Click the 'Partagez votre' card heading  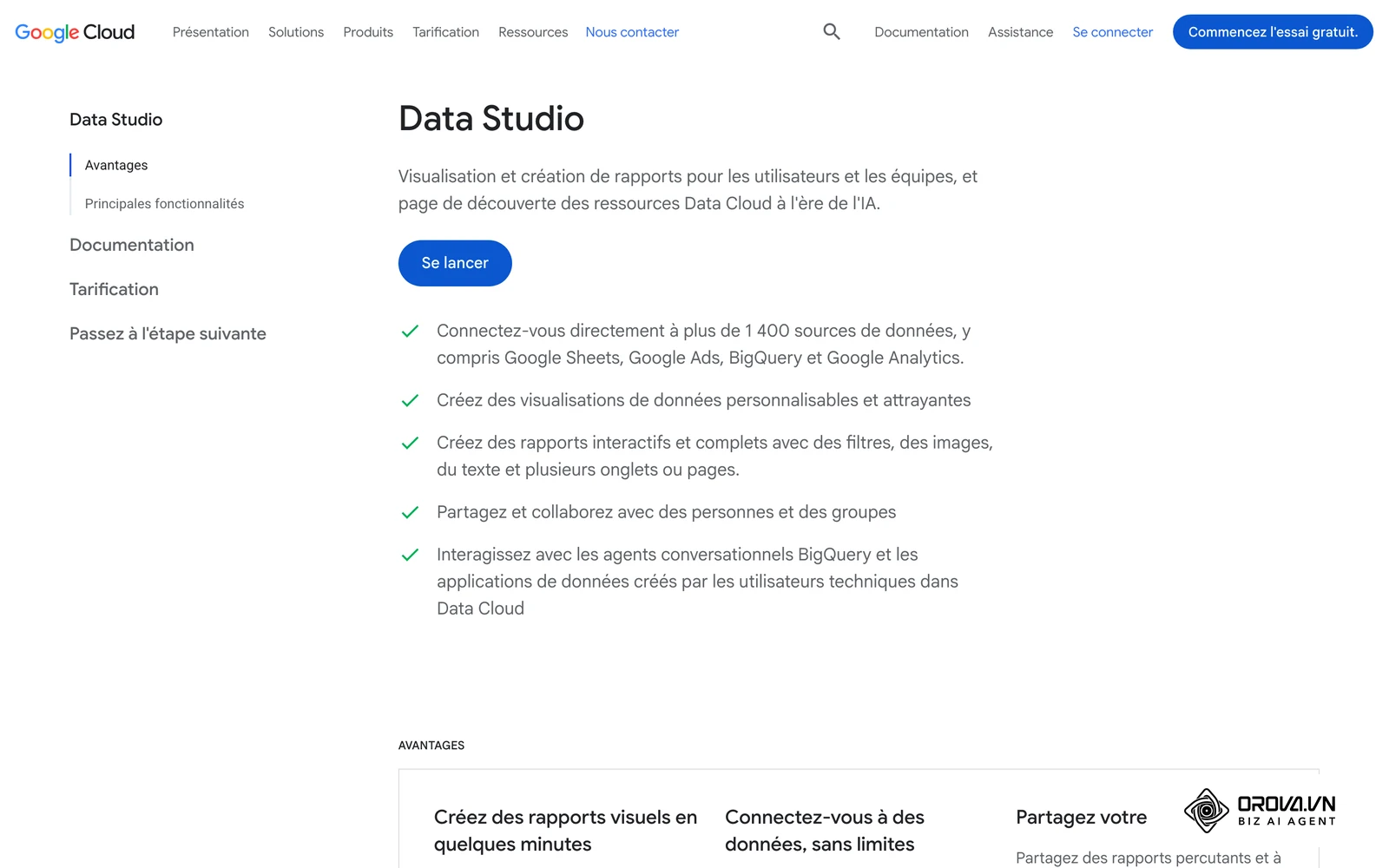(x=1081, y=818)
